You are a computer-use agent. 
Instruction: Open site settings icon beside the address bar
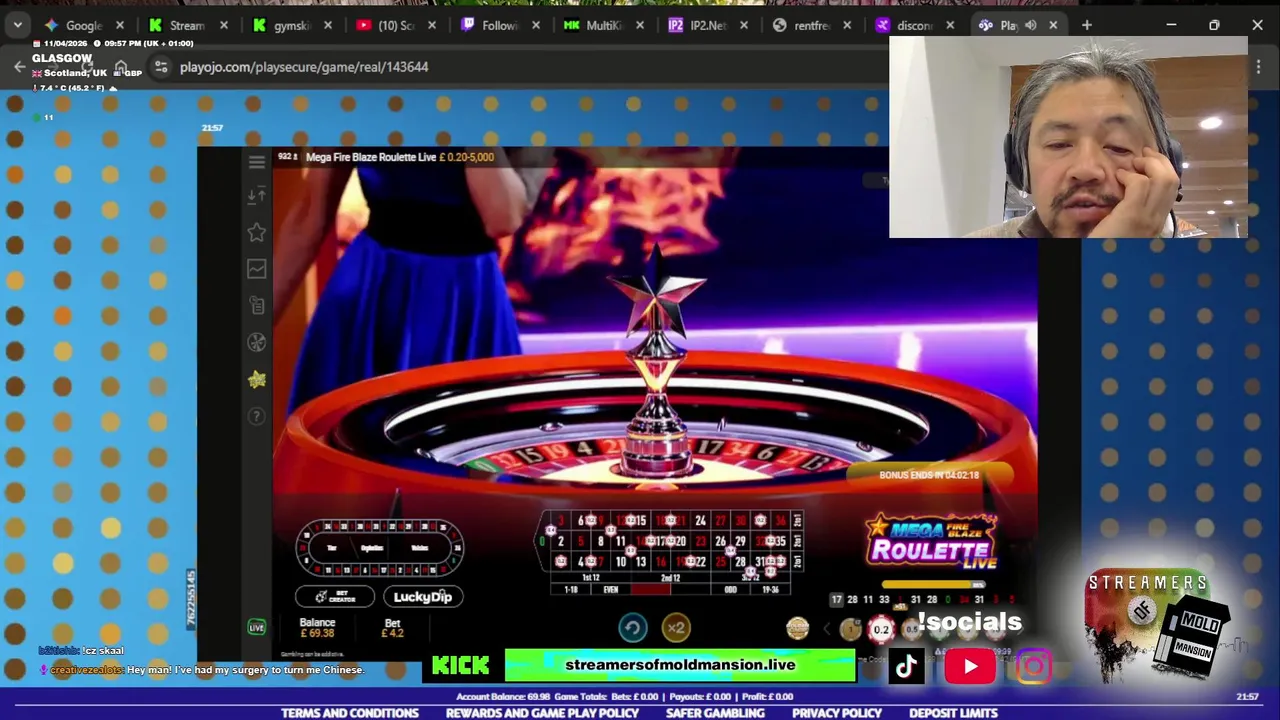[x=161, y=67]
